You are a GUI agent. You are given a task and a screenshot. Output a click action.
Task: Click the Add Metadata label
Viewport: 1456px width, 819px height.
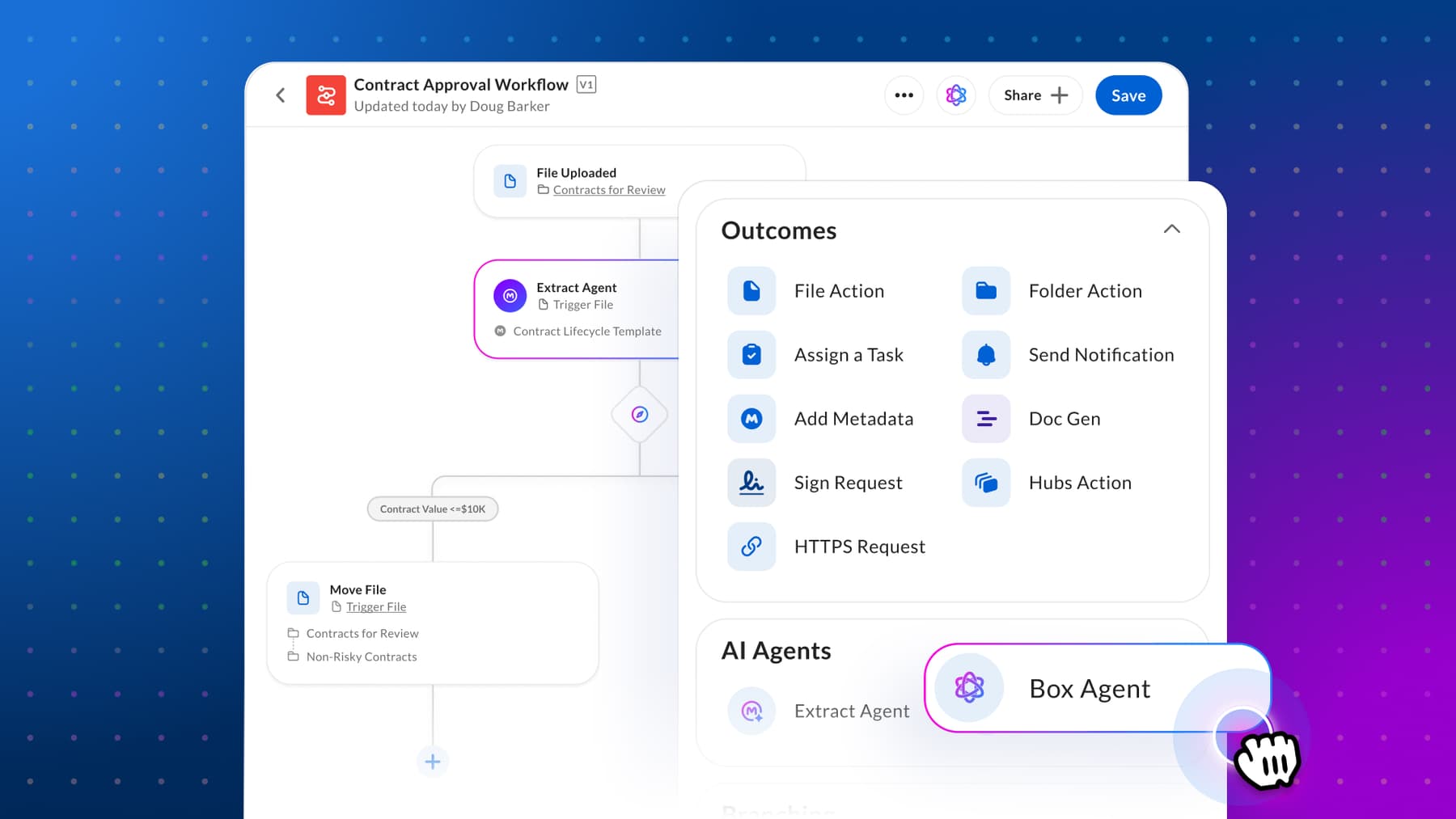[x=853, y=419]
